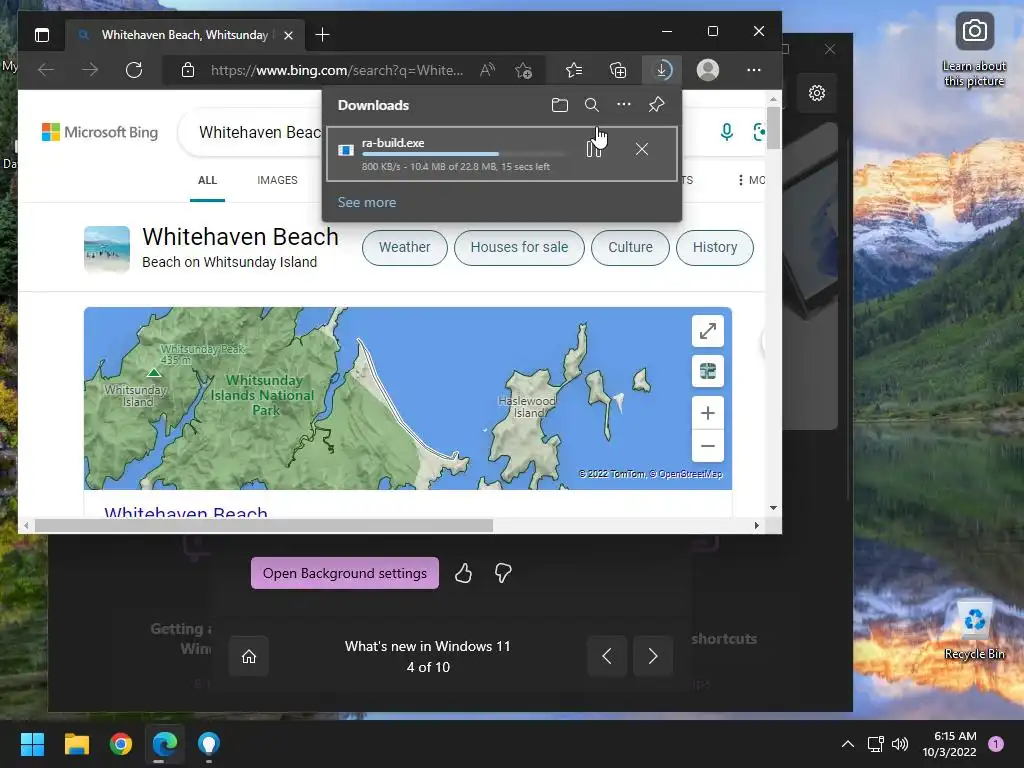Change the map layer style
1024x768 pixels.
[707, 372]
